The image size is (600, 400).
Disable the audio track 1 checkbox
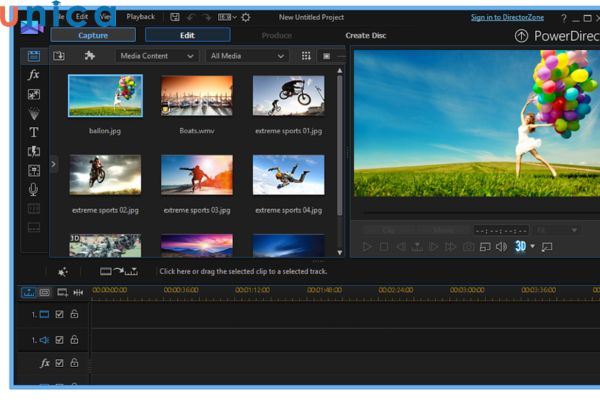point(59,340)
